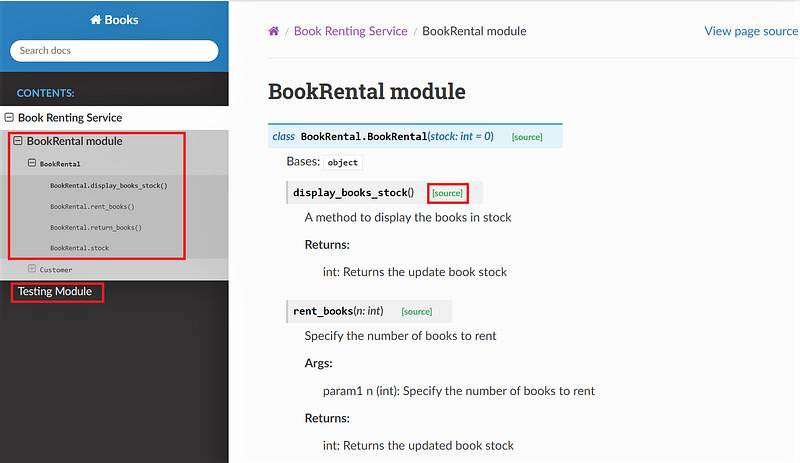Open Testing Module in sidebar
The width and height of the screenshot is (800, 463).
pyautogui.click(x=55, y=291)
